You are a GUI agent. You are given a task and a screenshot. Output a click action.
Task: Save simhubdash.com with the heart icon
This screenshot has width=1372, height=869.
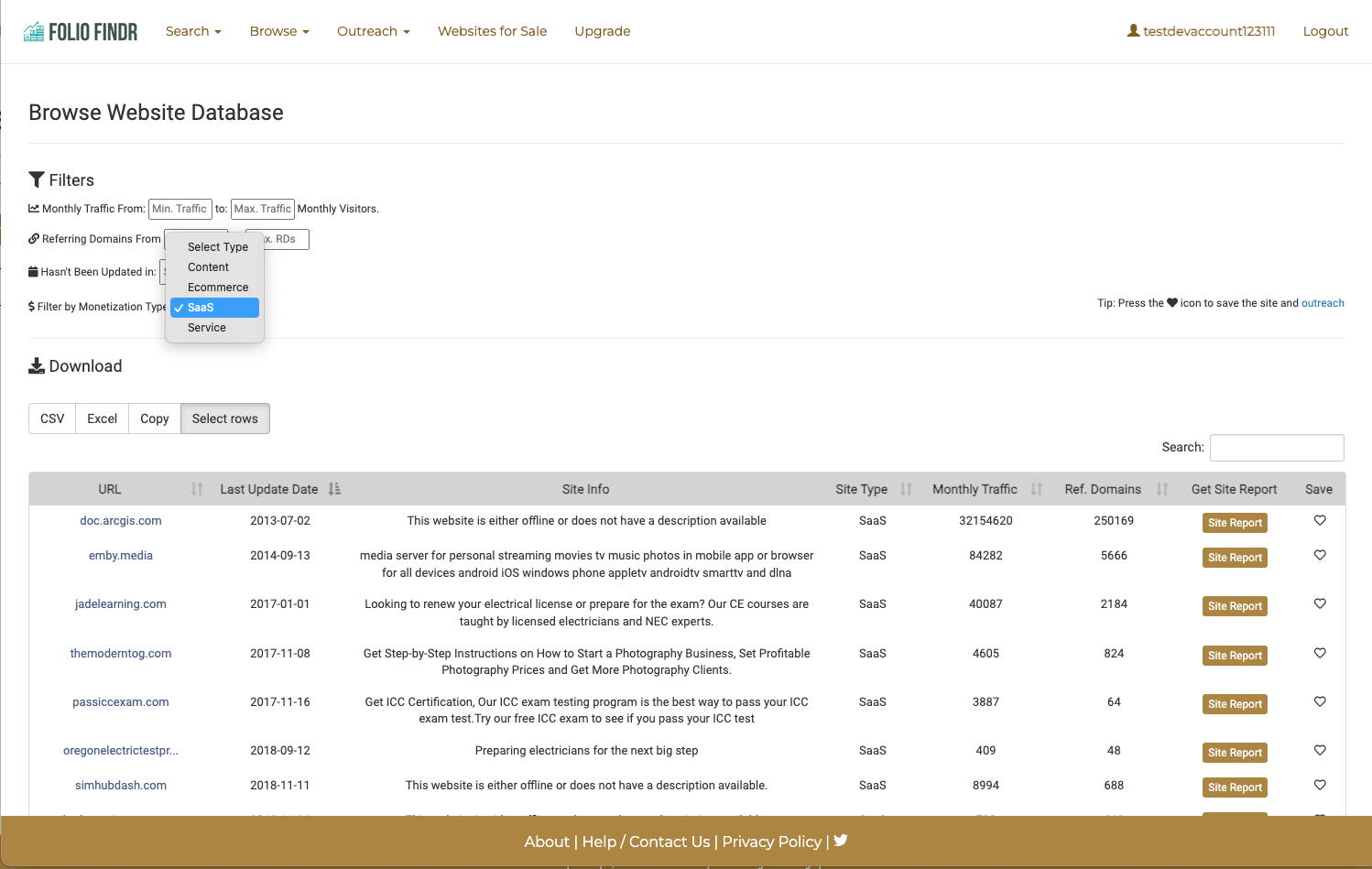(1320, 785)
